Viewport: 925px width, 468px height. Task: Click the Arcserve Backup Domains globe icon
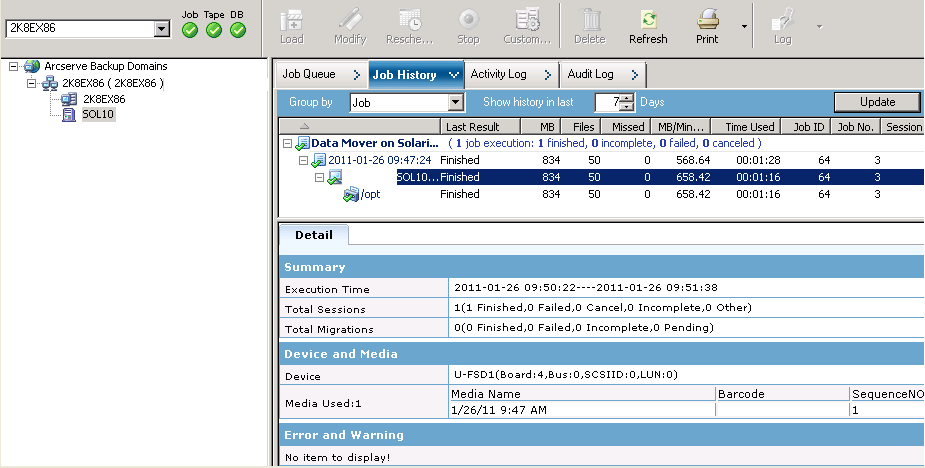[32, 66]
